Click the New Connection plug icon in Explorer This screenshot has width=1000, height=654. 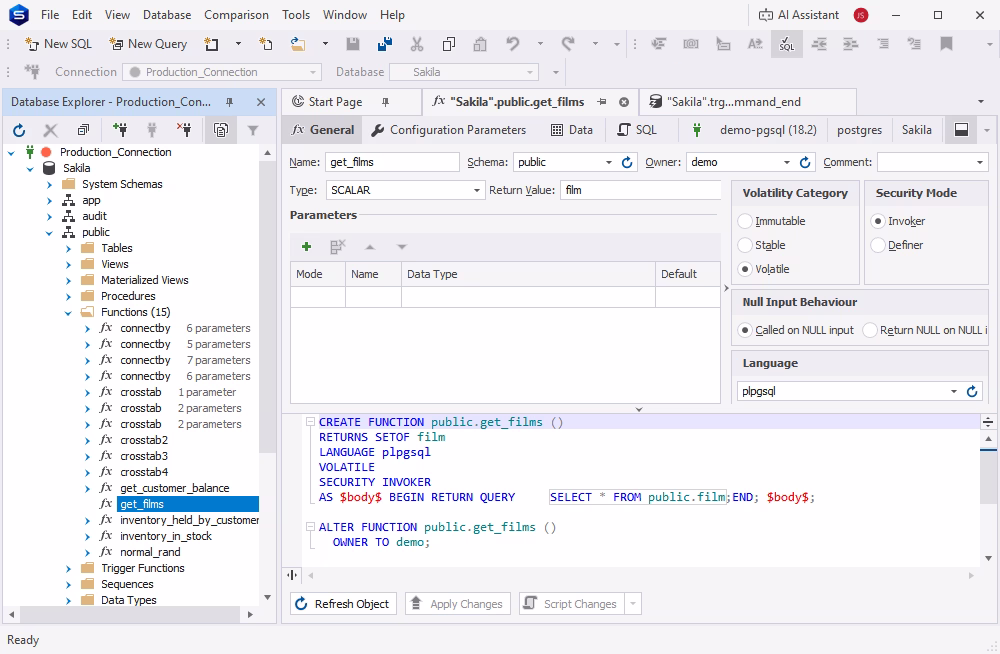(x=120, y=130)
